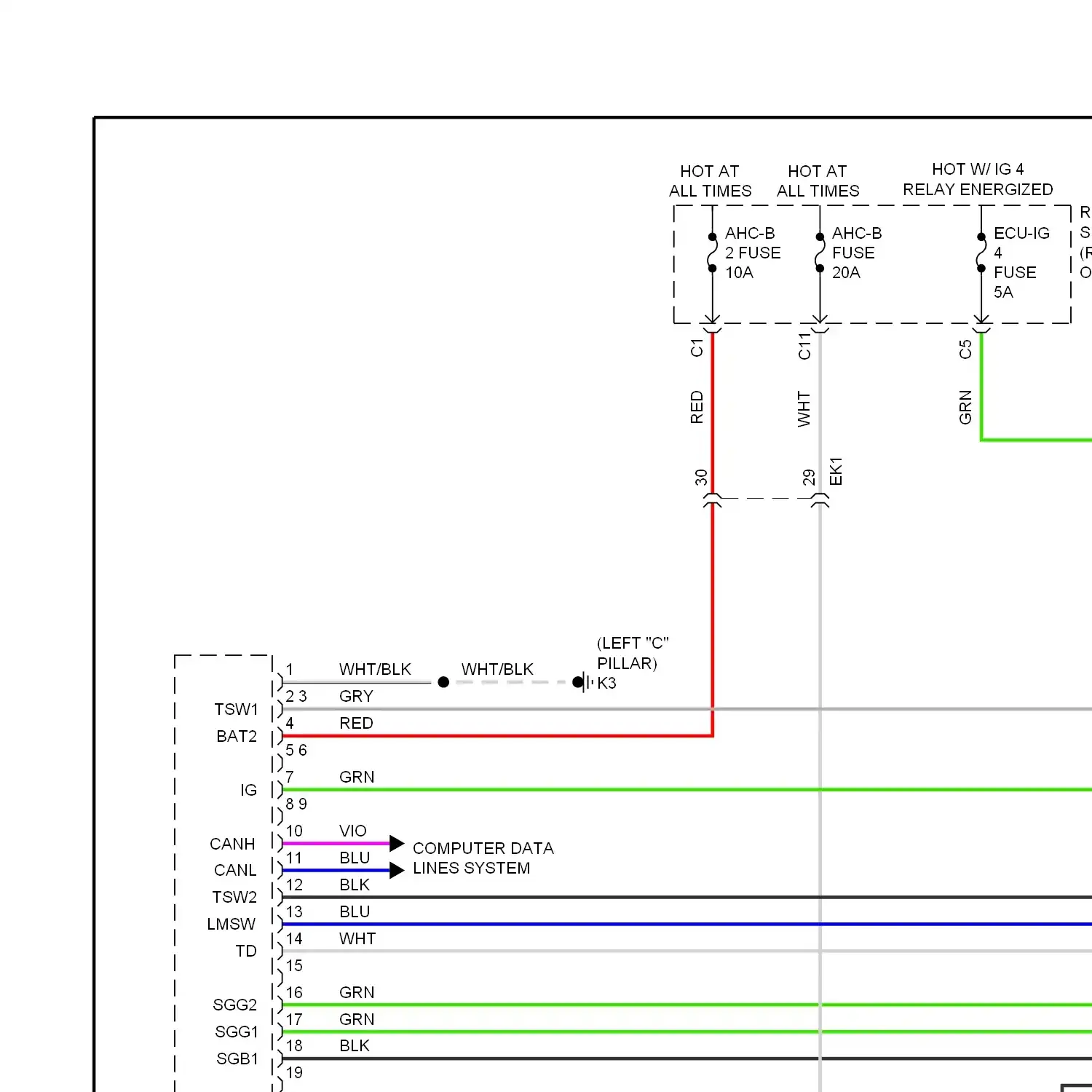
Task: Select the HOT W/ IG 4 RELAY ENERGIZED text
Action: 978,179
